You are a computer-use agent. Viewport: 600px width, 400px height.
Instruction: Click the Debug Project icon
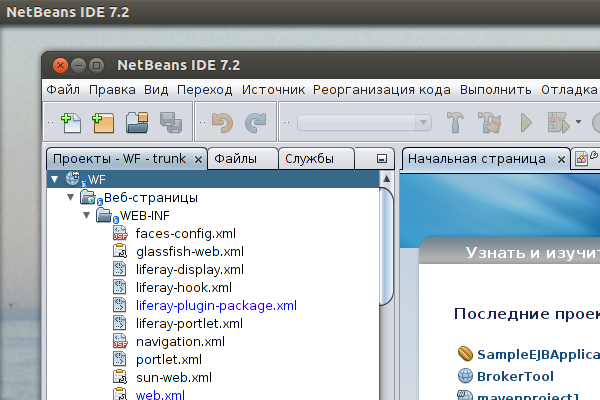(x=558, y=122)
